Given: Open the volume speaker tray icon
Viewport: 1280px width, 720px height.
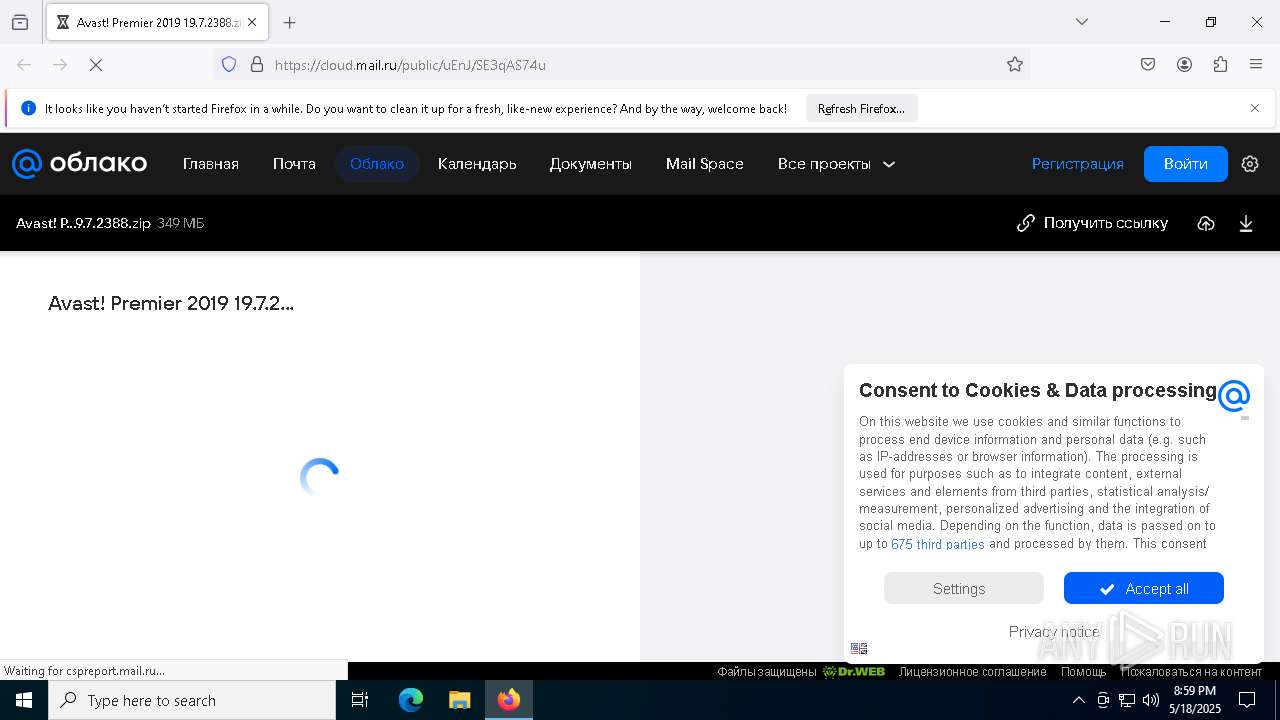Looking at the screenshot, I should click(1151, 700).
